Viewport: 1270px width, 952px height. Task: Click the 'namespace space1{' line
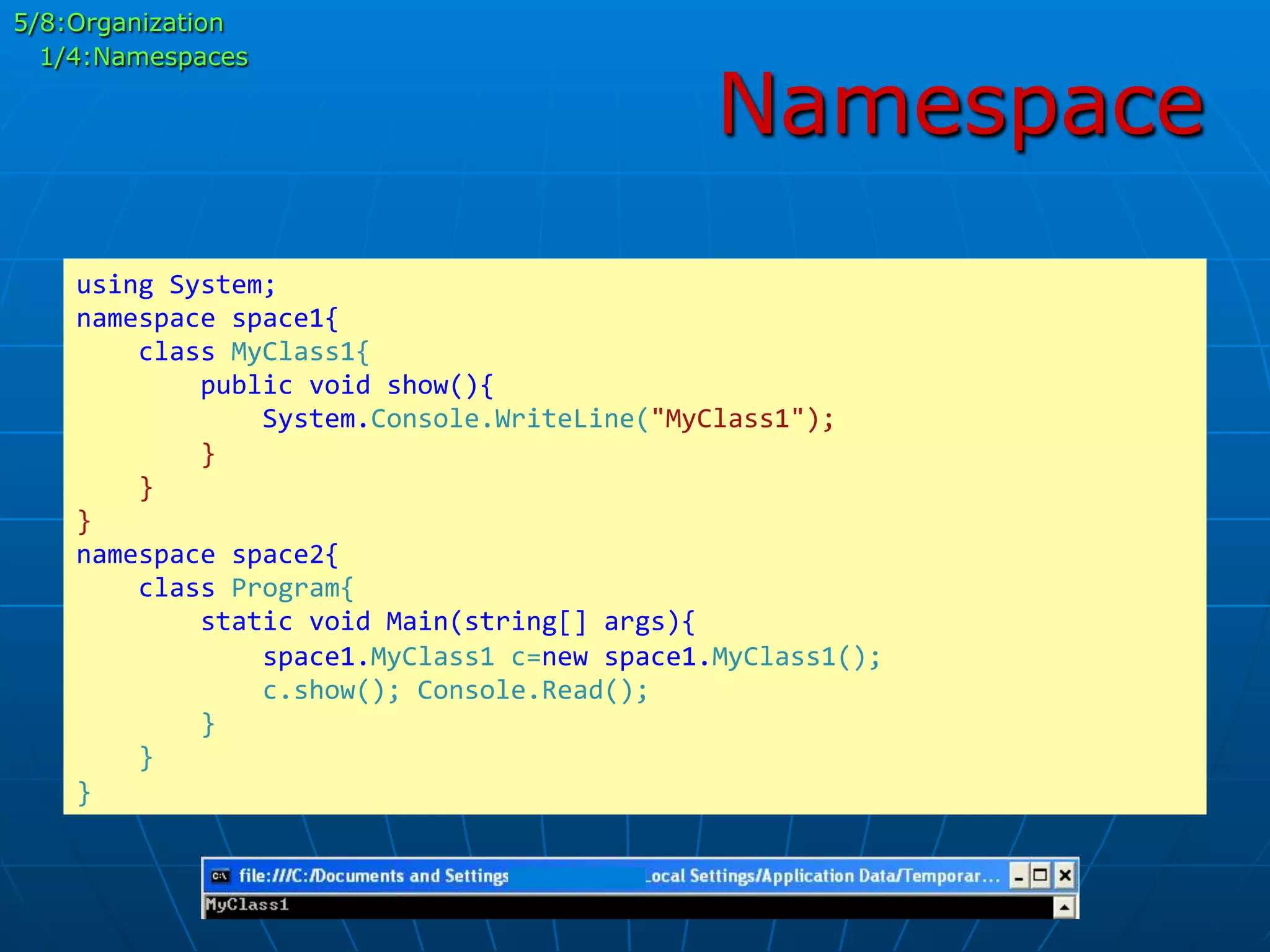207,319
